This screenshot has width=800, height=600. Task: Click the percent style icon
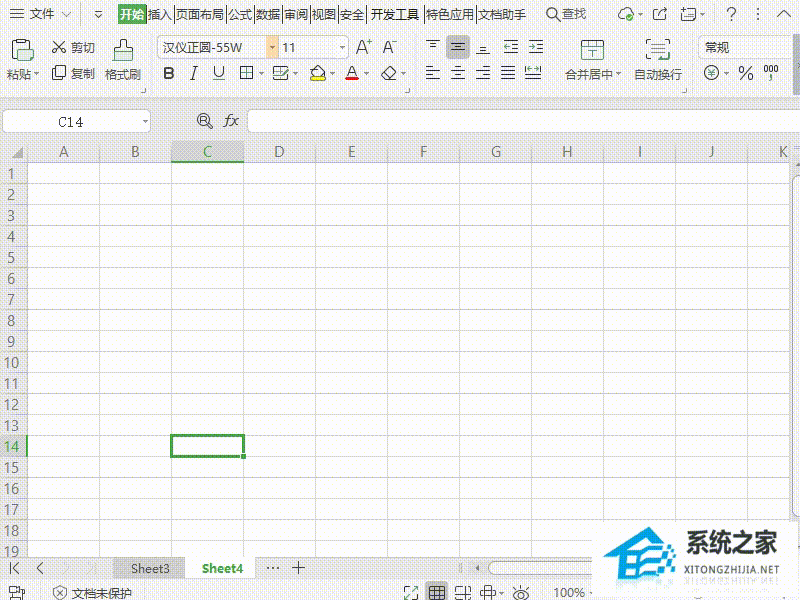click(745, 73)
